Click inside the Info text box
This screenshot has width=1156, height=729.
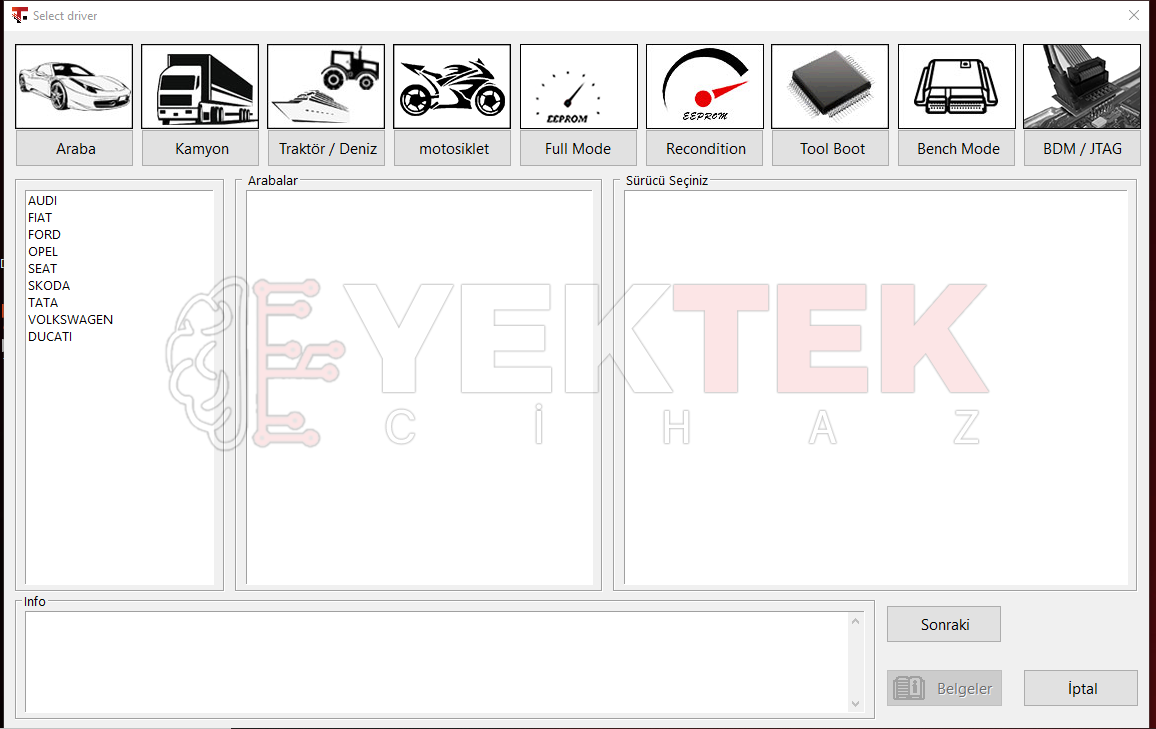click(437, 662)
